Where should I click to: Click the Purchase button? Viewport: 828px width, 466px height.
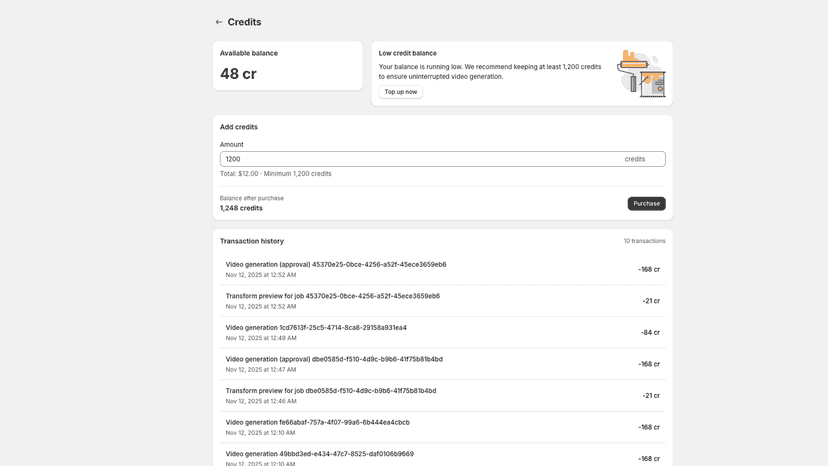646,203
